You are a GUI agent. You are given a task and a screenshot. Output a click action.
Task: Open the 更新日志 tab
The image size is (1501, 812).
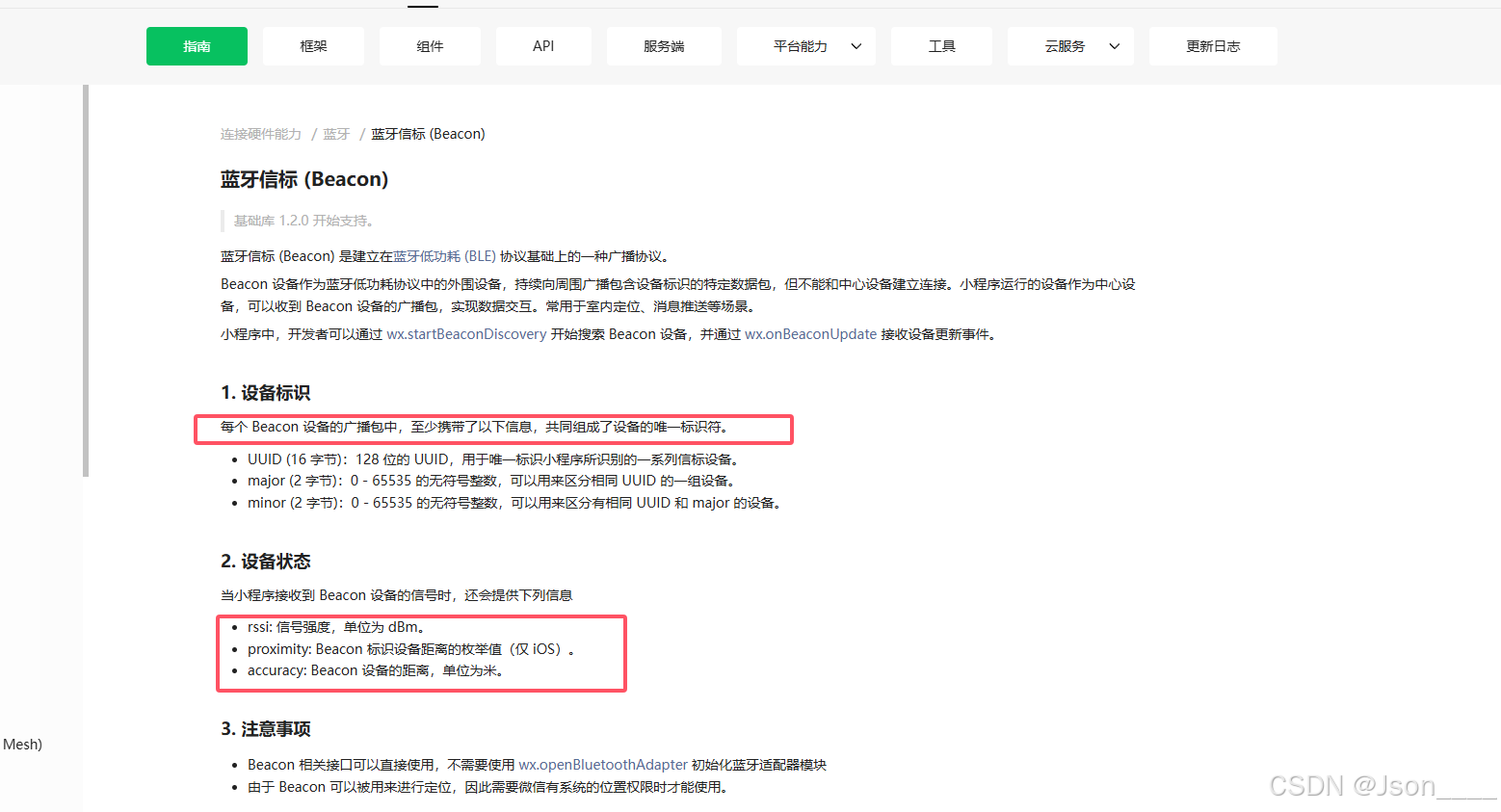coord(1213,46)
